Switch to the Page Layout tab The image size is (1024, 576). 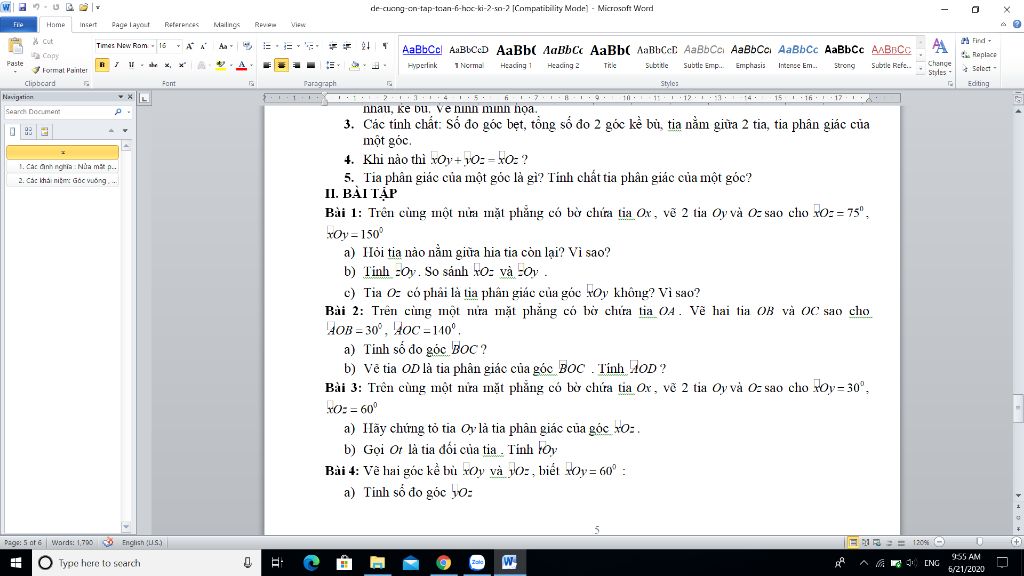point(131,25)
